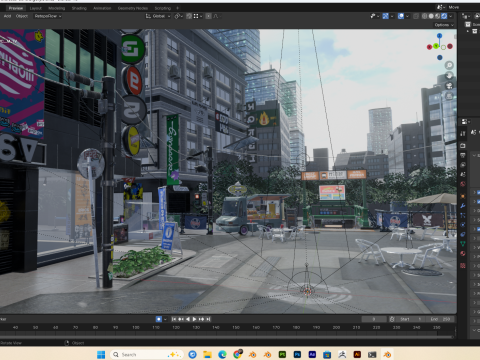Viewport: 480px width, 360px height.
Task: Toggle the camera view icon
Action: point(449,86)
